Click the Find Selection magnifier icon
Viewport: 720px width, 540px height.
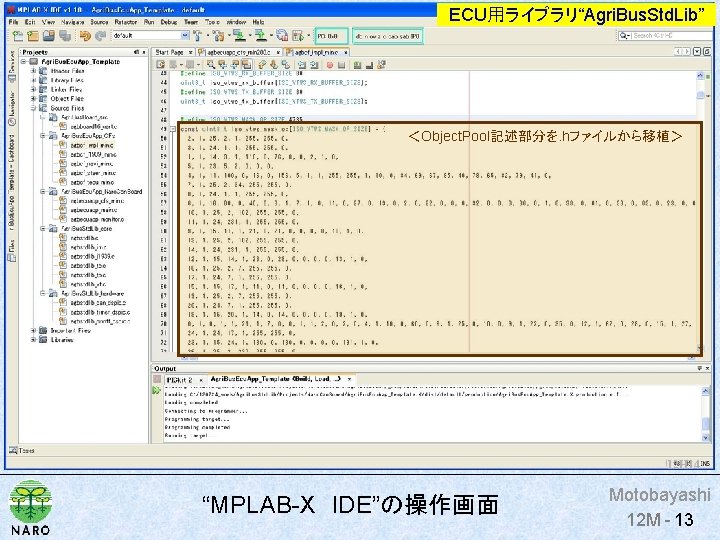tap(211, 65)
